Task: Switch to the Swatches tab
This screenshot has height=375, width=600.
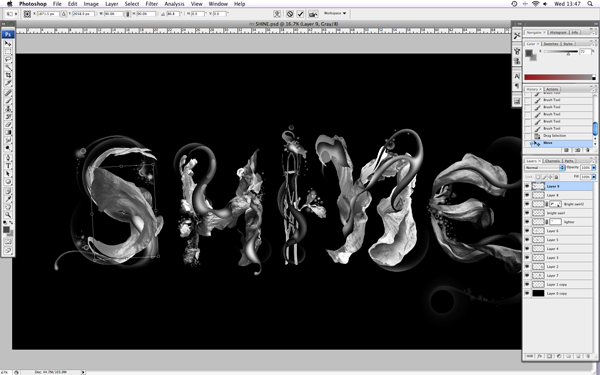Action: point(551,44)
